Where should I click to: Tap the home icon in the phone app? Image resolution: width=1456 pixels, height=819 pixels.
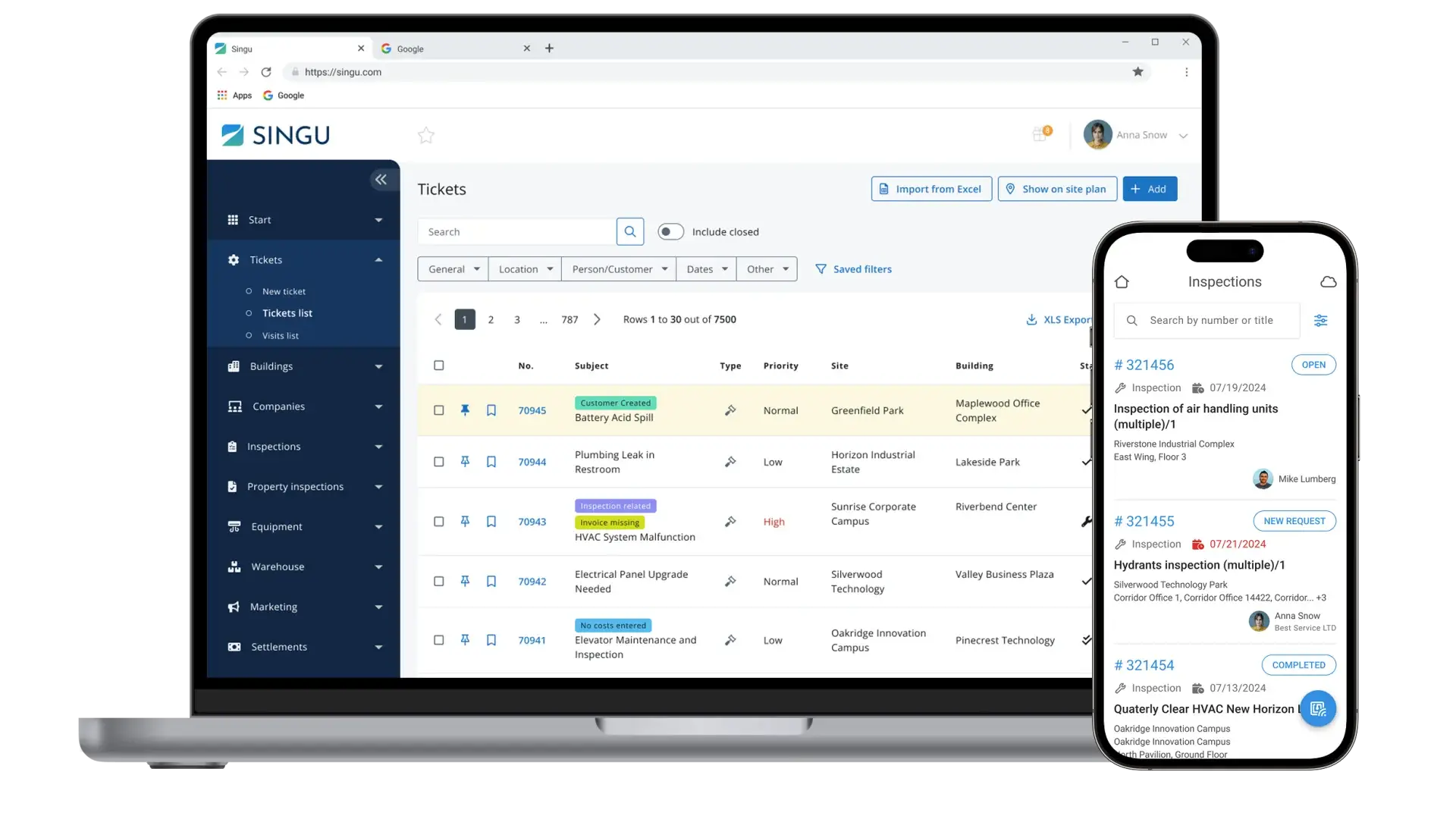(x=1122, y=282)
